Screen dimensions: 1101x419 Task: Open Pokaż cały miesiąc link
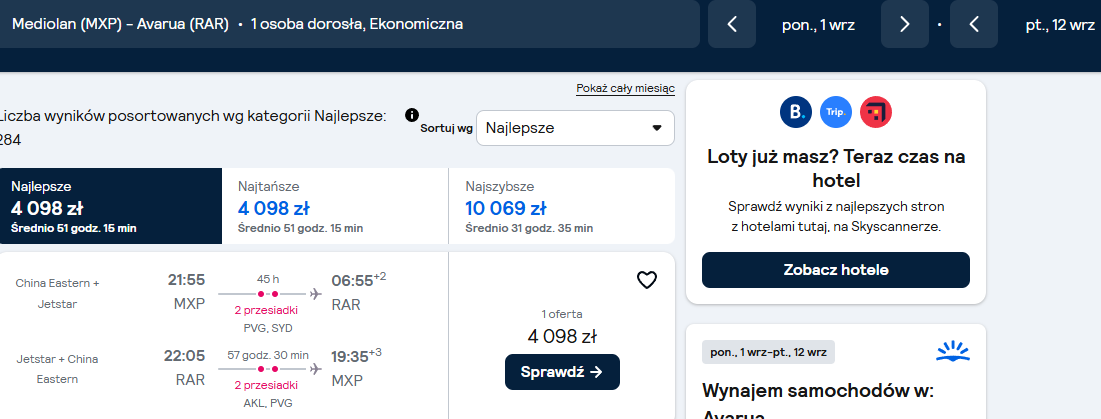coord(626,88)
